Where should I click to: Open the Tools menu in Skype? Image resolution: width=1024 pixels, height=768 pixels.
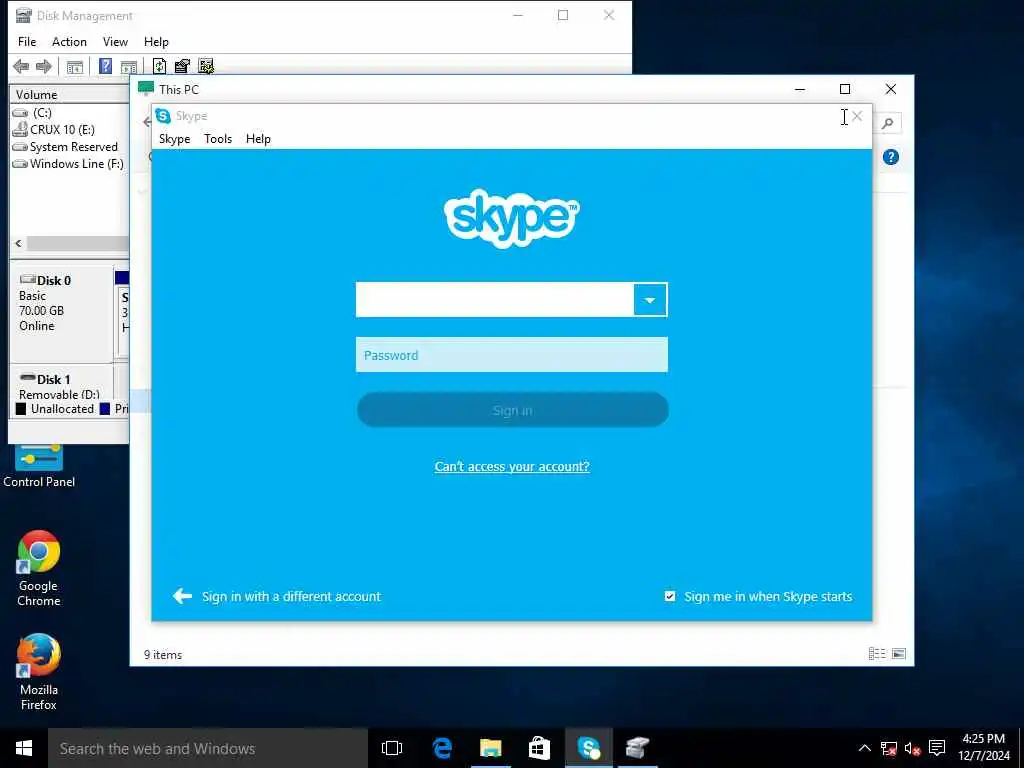click(217, 138)
